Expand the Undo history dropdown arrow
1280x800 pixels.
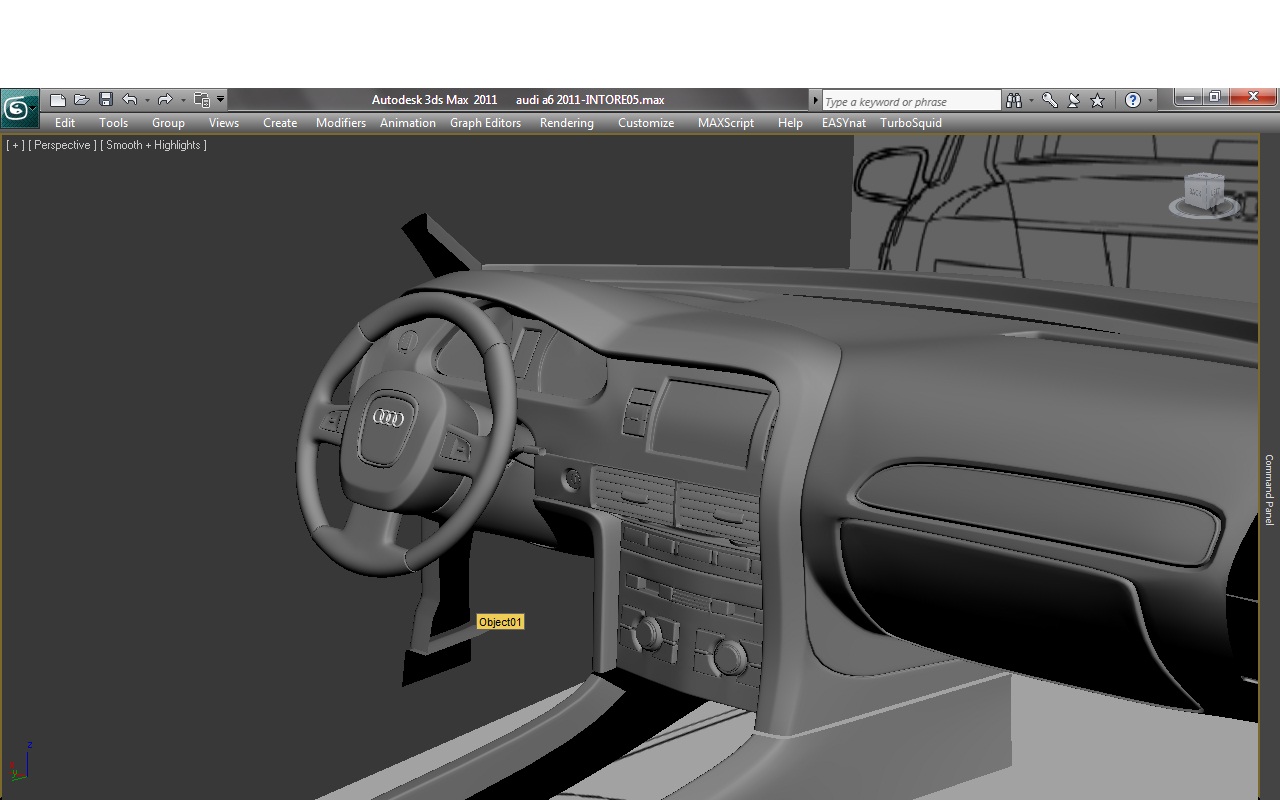click(x=147, y=100)
